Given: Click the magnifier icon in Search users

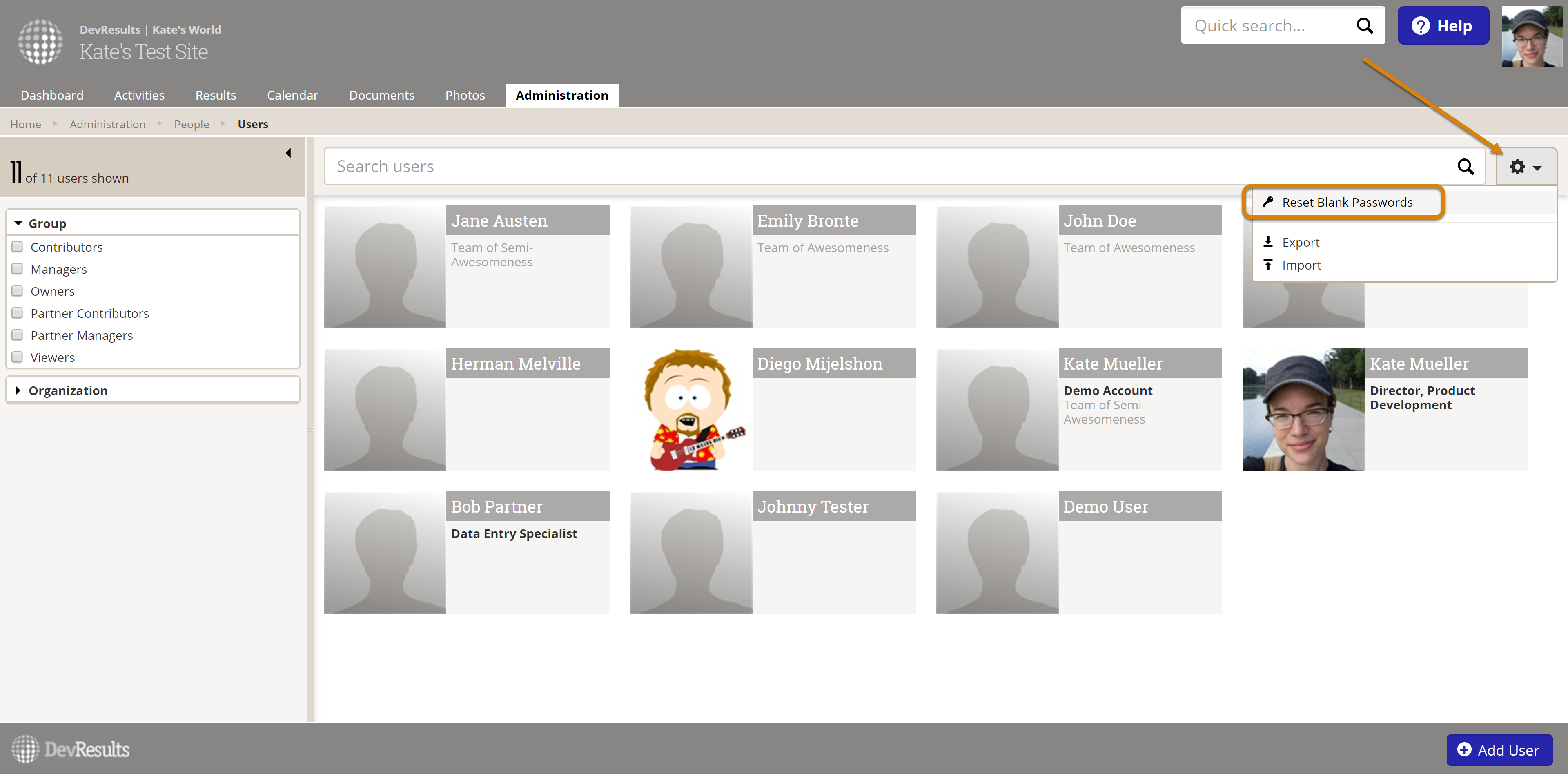Looking at the screenshot, I should tap(1466, 167).
